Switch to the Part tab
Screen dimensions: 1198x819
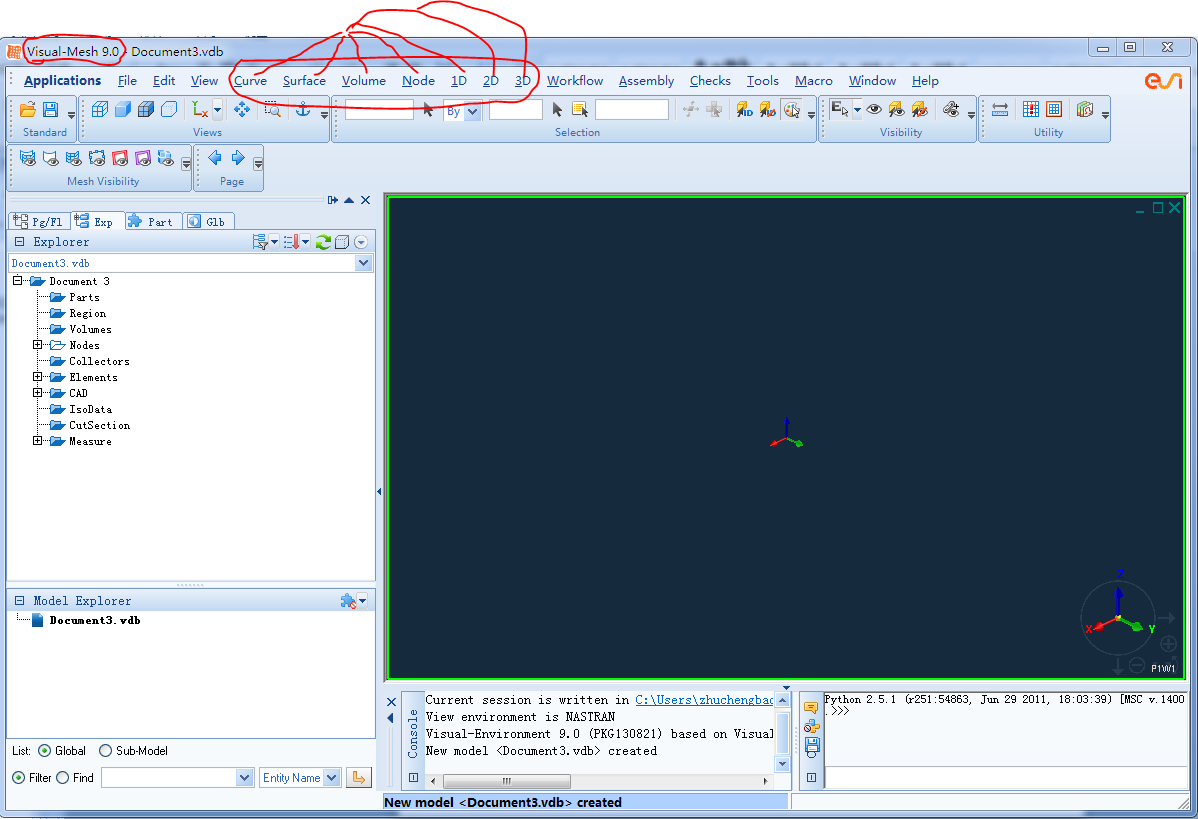154,222
